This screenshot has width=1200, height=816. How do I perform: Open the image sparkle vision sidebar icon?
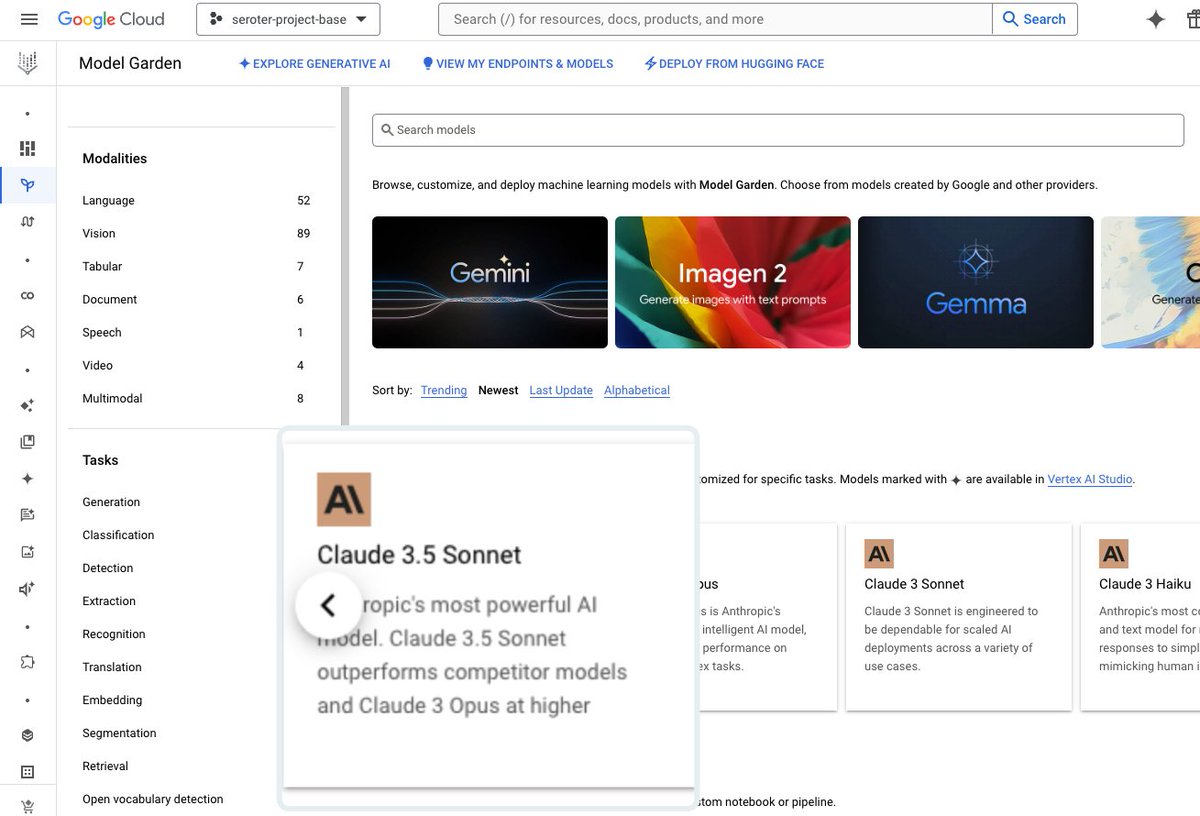(x=28, y=552)
